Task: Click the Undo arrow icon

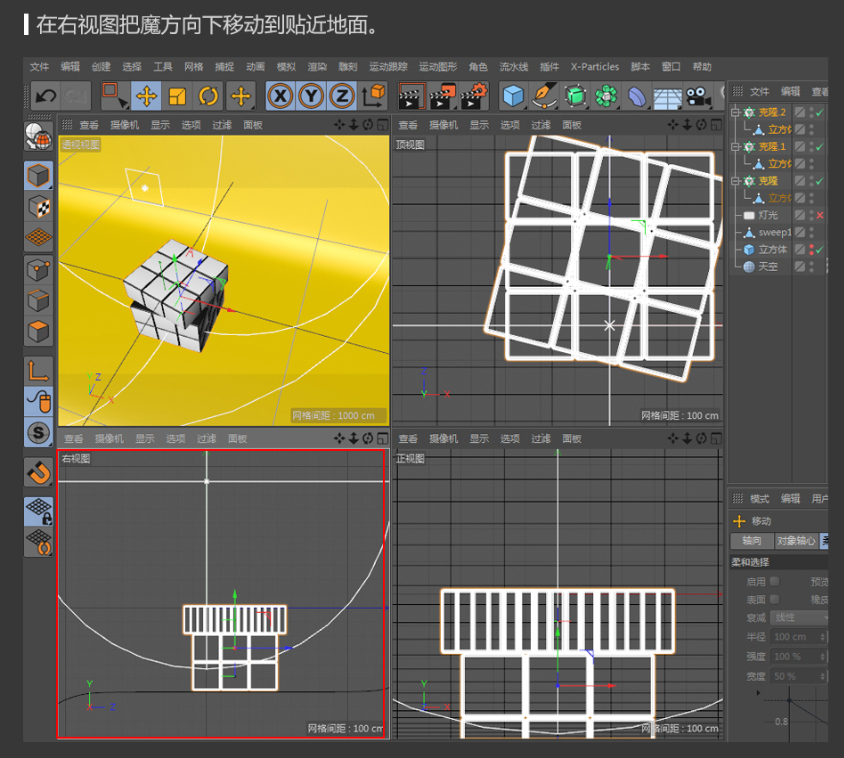Action: (45, 96)
